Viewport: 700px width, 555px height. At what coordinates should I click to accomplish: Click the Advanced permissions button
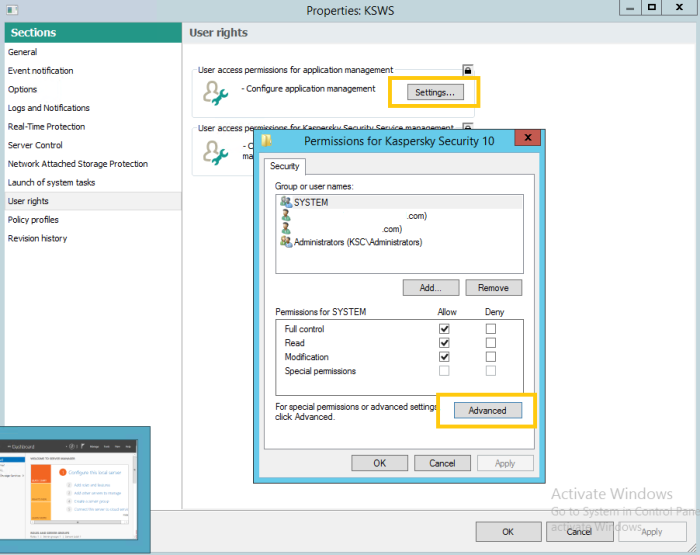[488, 410]
